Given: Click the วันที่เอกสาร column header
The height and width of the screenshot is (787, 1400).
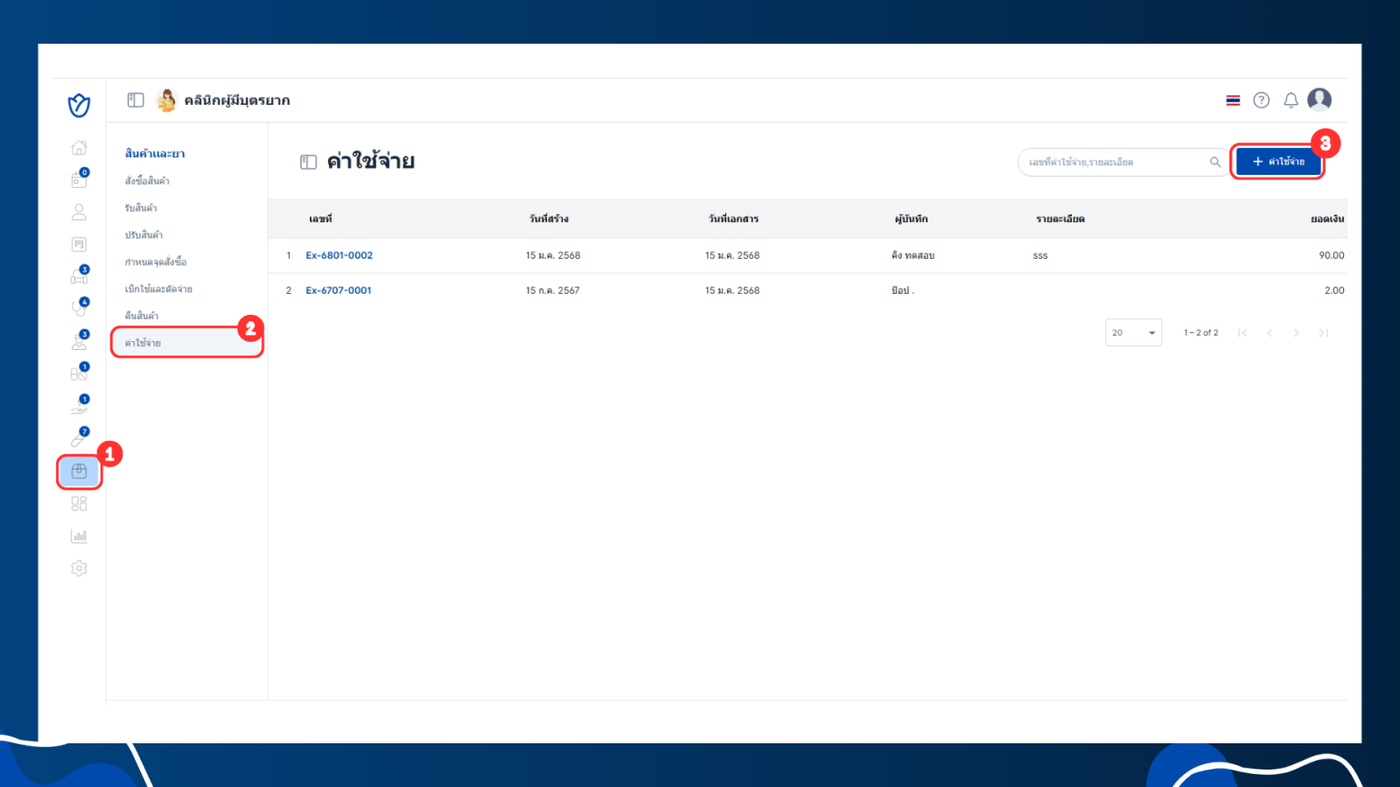Looking at the screenshot, I should click(x=733, y=219).
